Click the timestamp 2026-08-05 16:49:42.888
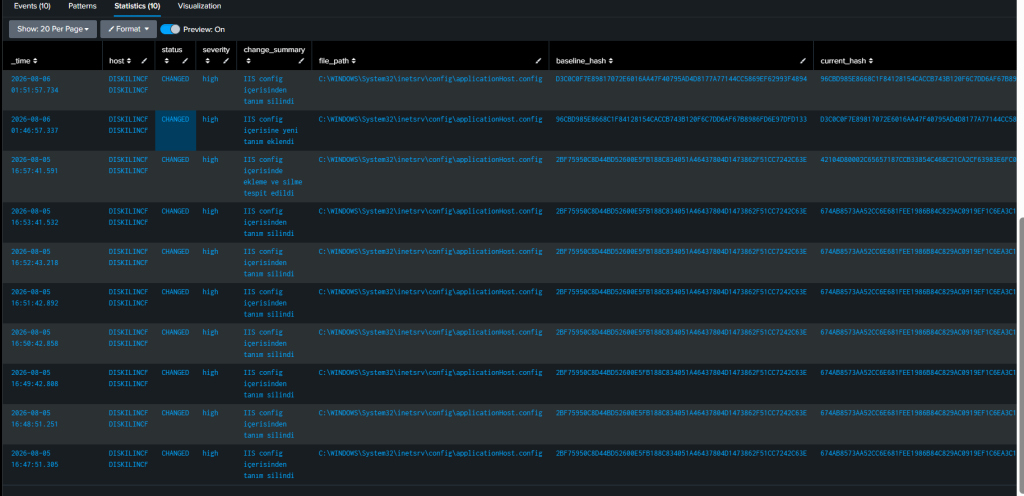 (35, 378)
